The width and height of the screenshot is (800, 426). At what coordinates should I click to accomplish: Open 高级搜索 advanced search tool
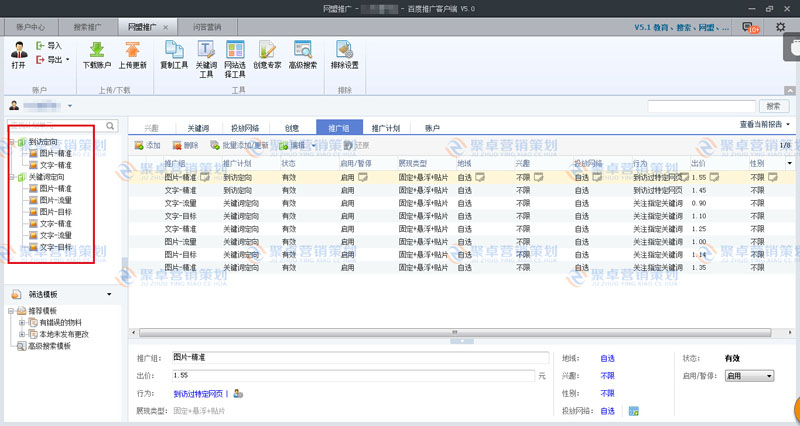[x=303, y=50]
